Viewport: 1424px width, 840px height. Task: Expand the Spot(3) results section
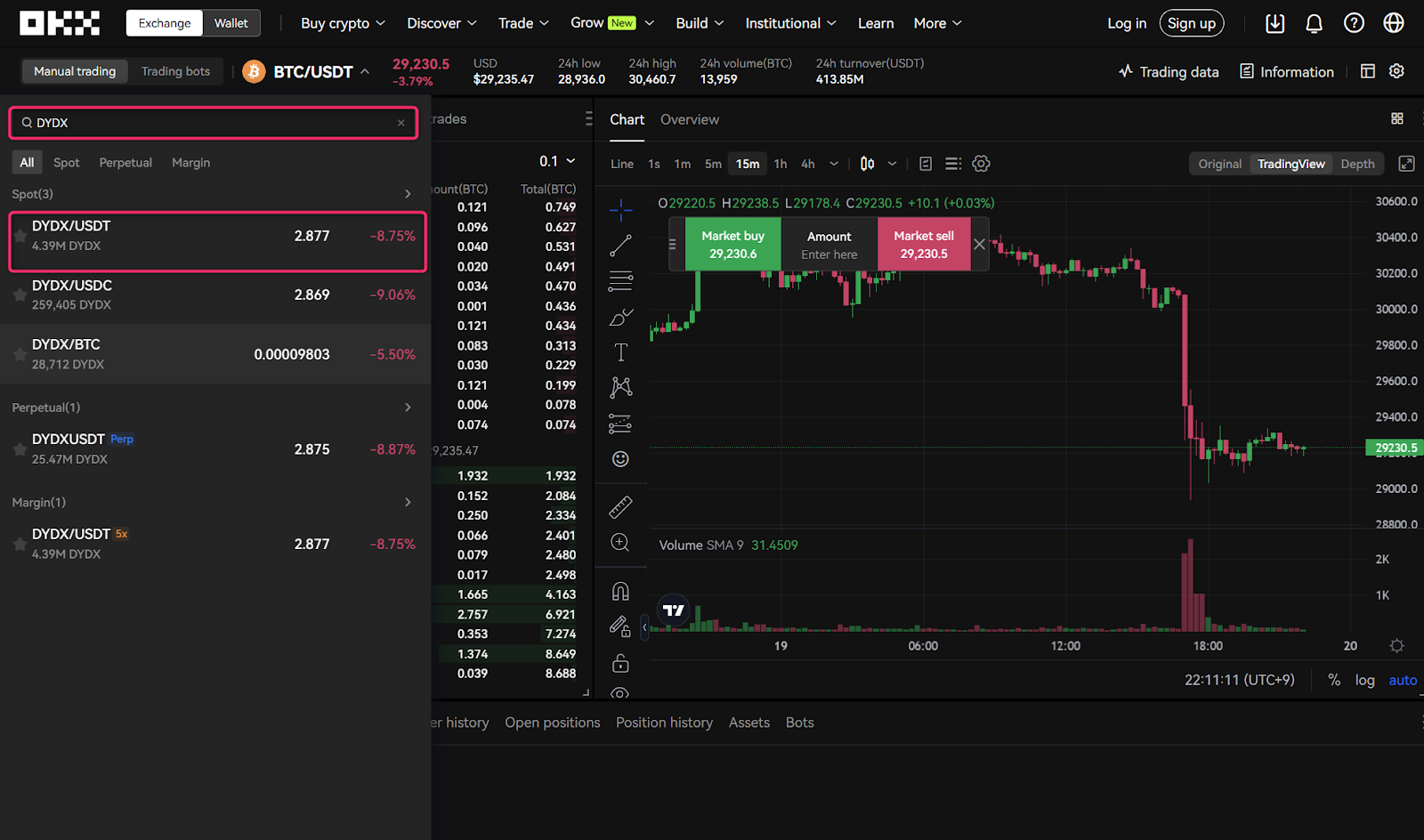click(408, 194)
